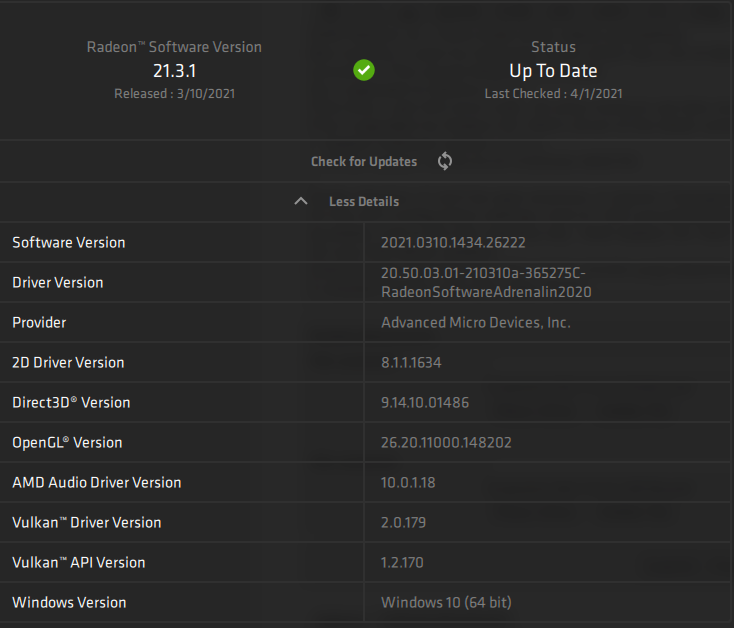The image size is (734, 628).
Task: Click the green up-to-date checkmark icon
Action: 364,70
